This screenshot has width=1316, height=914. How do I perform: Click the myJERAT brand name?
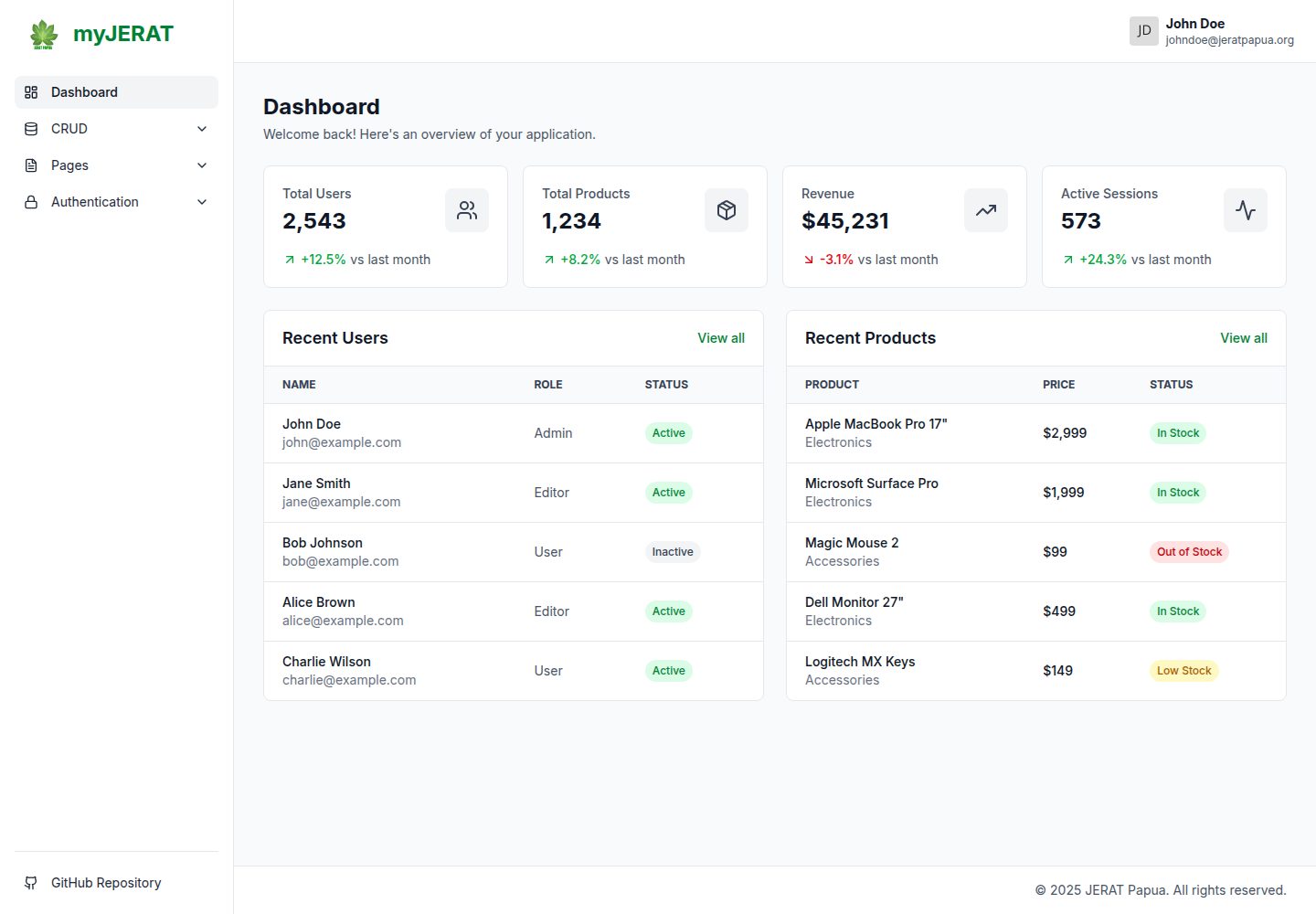123,34
